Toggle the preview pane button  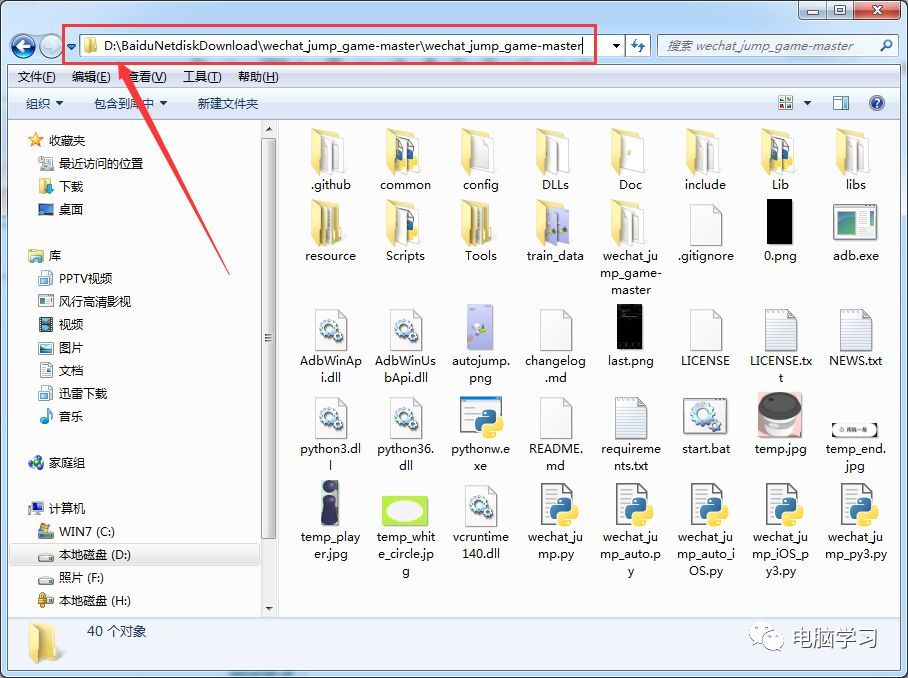point(841,103)
